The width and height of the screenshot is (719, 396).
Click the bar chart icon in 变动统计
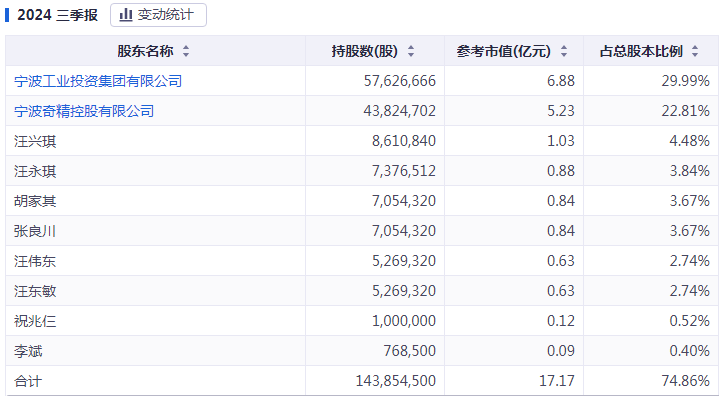[x=126, y=15]
